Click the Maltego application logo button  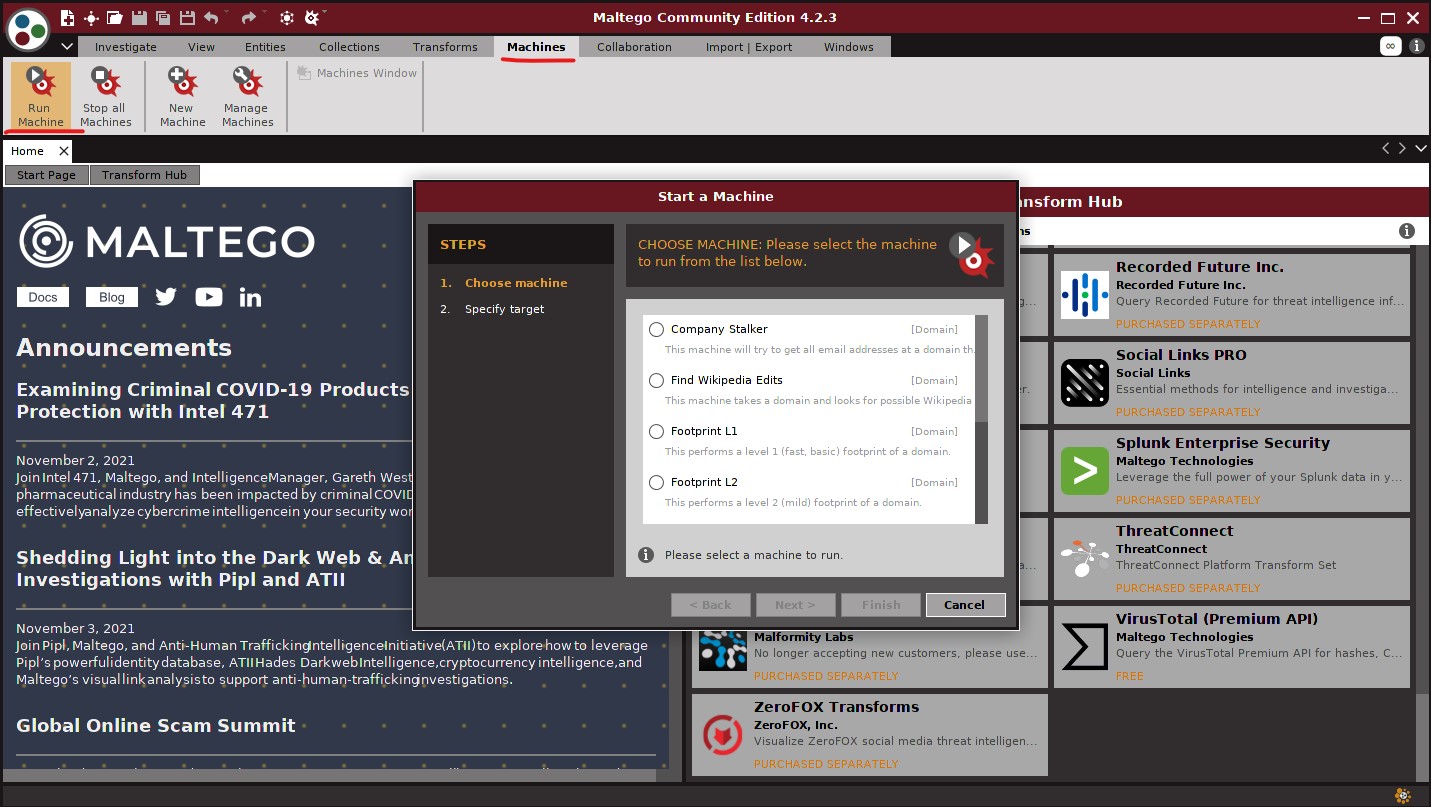point(27,28)
